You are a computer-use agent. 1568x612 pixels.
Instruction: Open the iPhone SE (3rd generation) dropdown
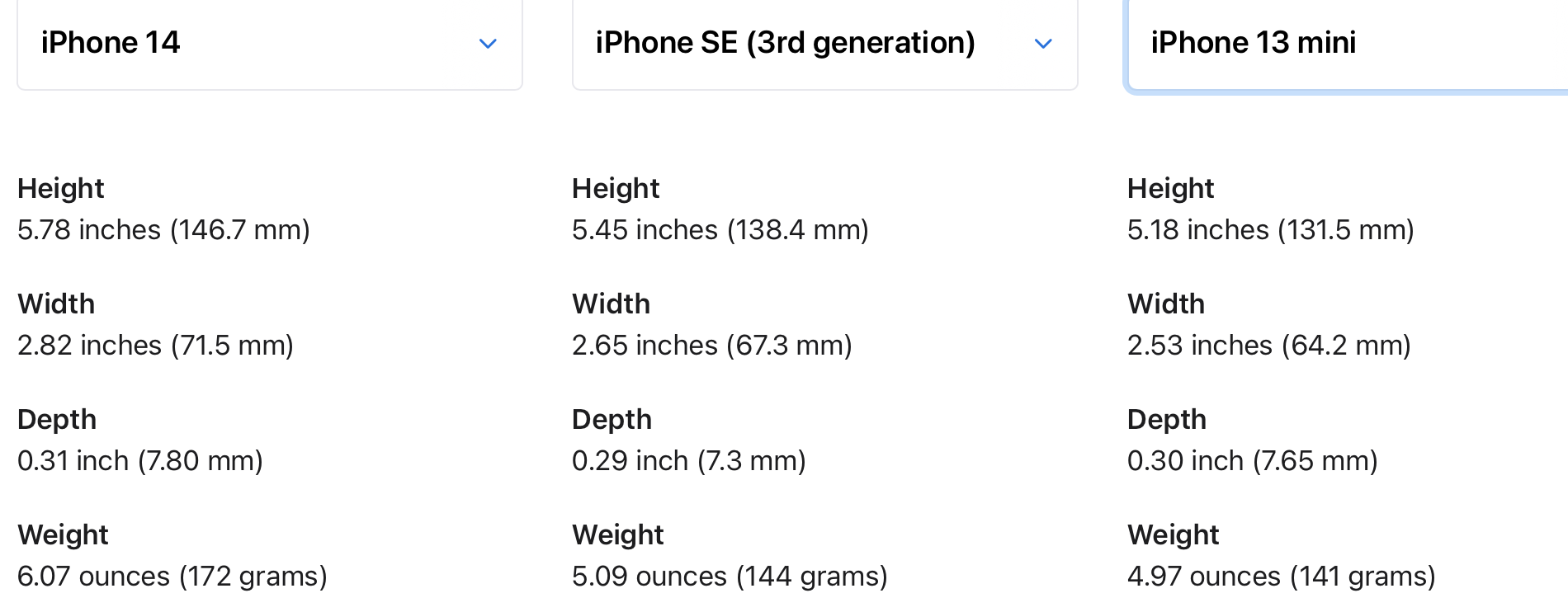click(x=825, y=44)
